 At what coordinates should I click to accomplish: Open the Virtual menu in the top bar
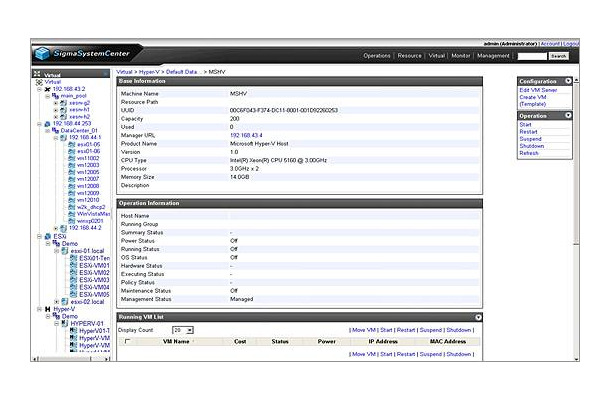[x=436, y=56]
